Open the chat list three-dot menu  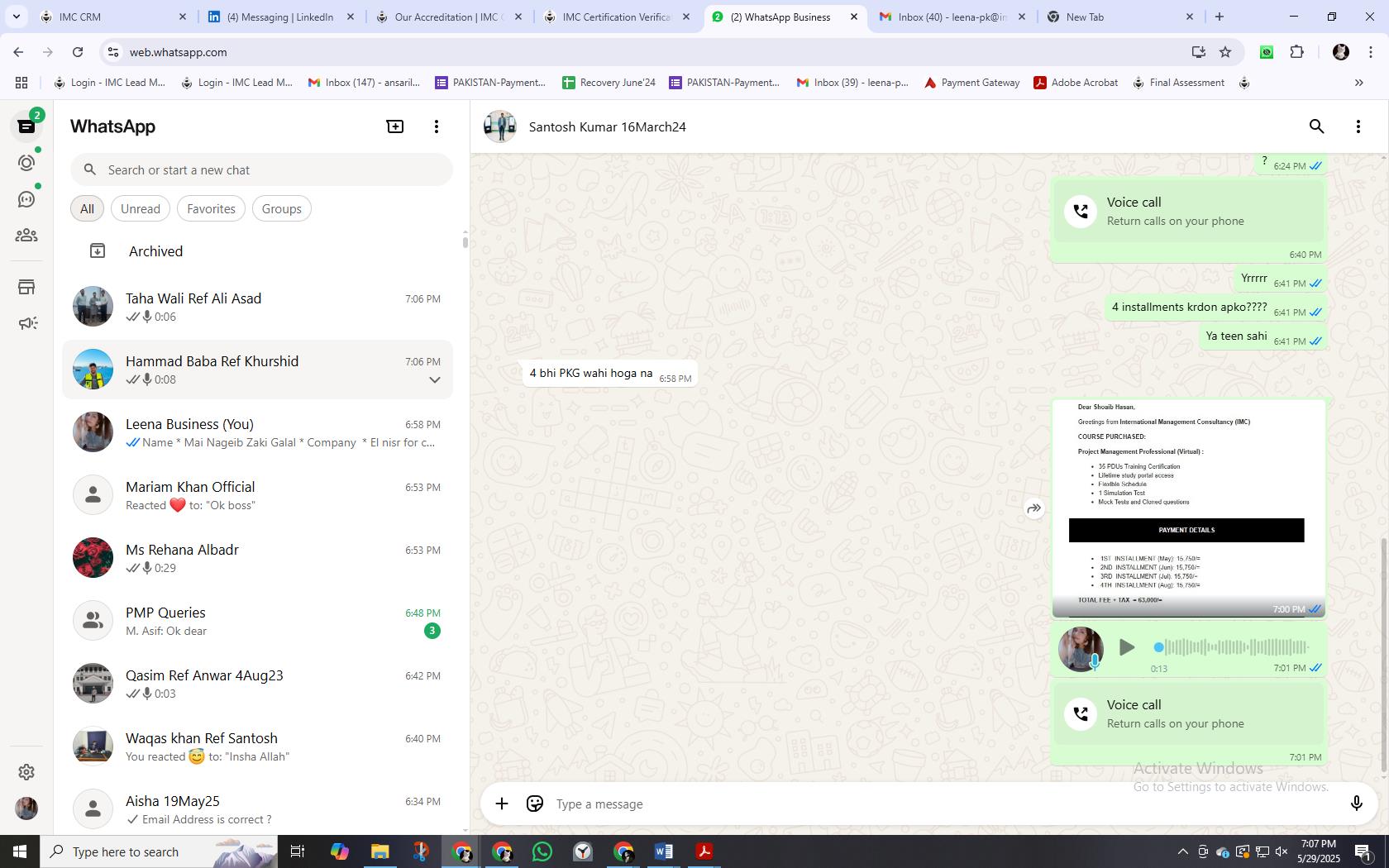point(437,126)
